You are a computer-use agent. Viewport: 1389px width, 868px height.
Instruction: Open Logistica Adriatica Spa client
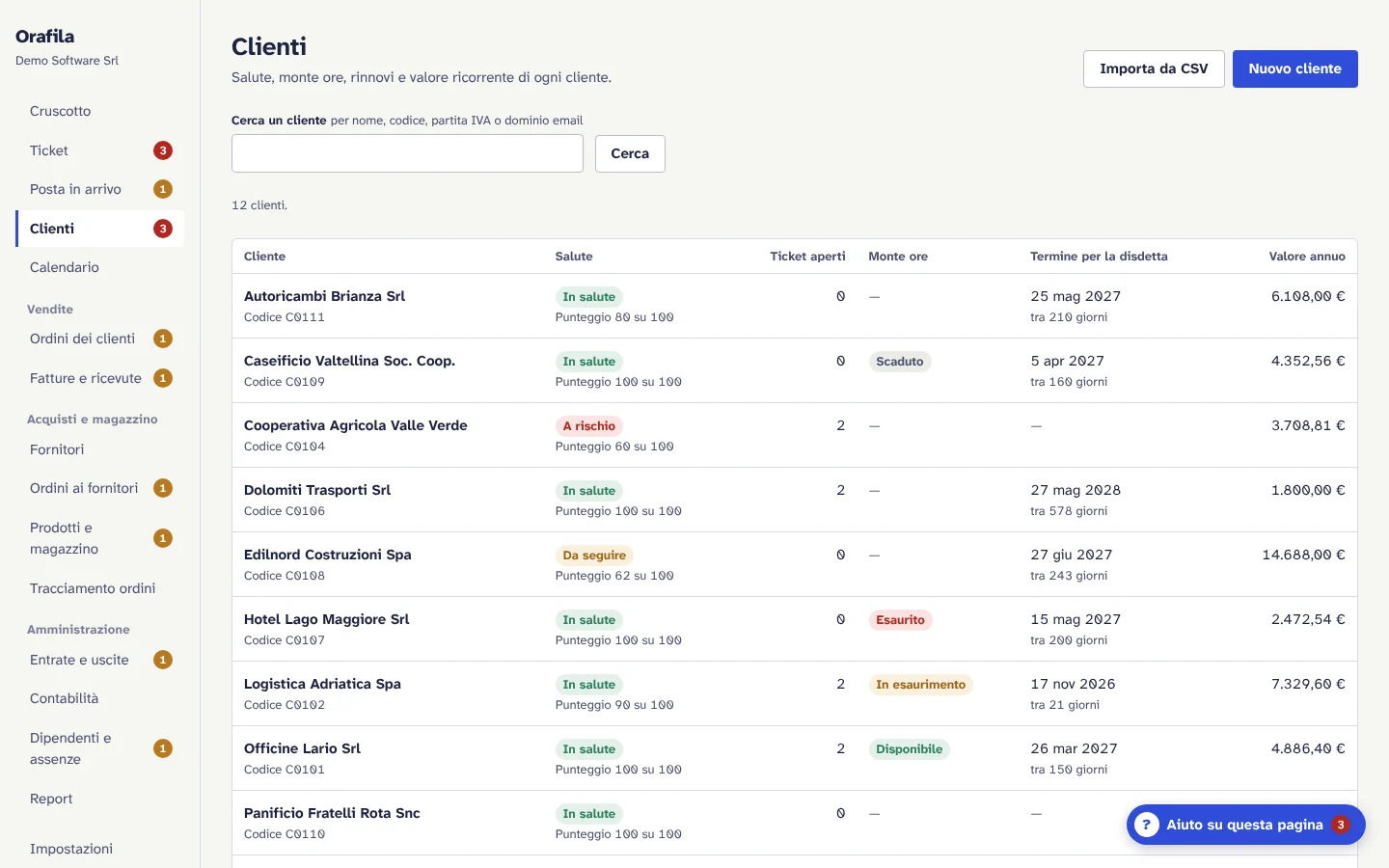pyautogui.click(x=322, y=684)
